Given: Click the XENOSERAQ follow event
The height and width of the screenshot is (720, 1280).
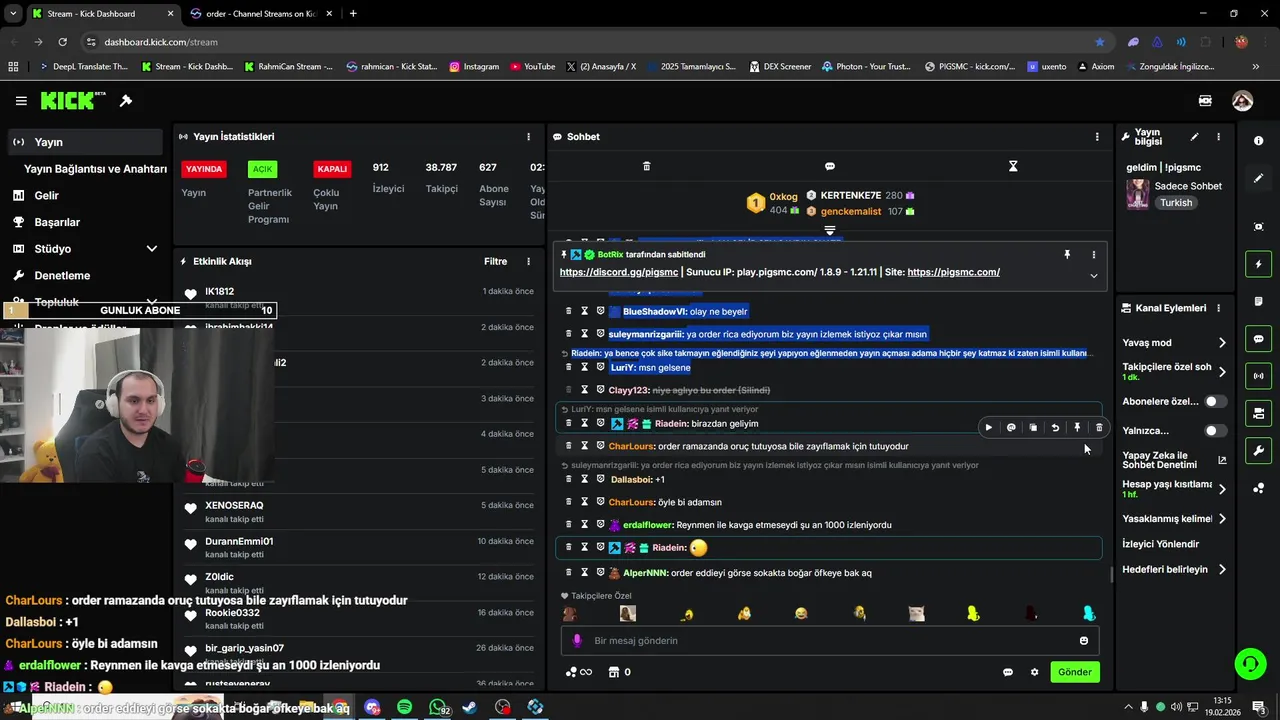Looking at the screenshot, I should [360, 512].
